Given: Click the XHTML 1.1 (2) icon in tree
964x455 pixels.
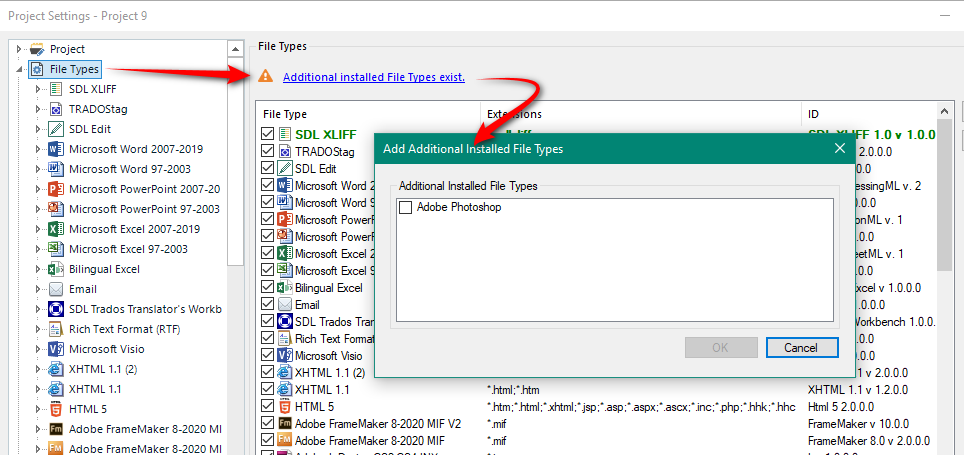Looking at the screenshot, I should pyautogui.click(x=56, y=369).
